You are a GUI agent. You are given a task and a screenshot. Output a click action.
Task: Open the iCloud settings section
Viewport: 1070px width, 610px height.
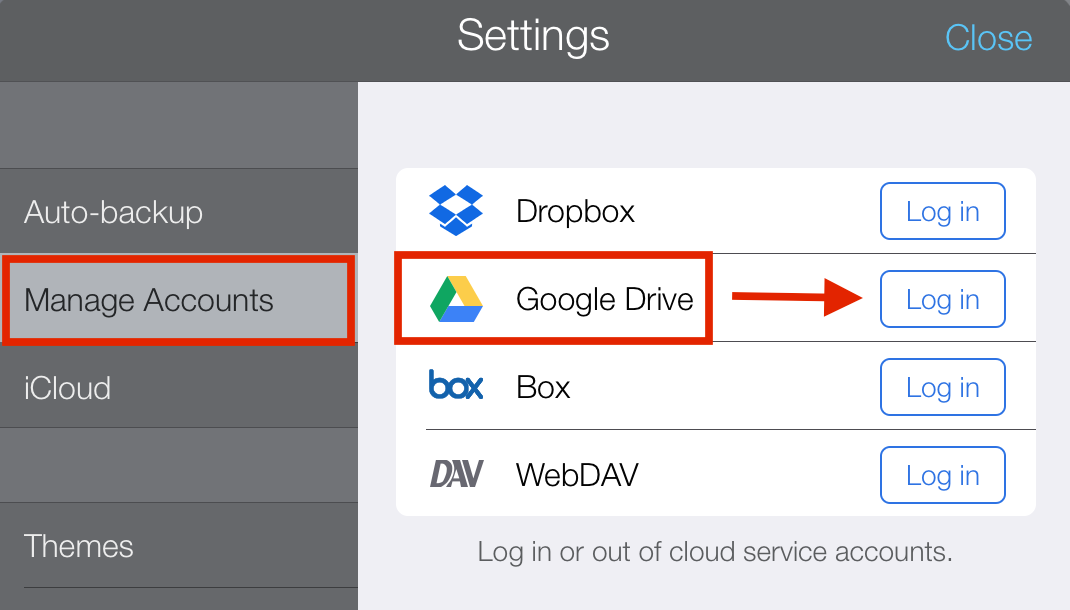[x=179, y=388]
